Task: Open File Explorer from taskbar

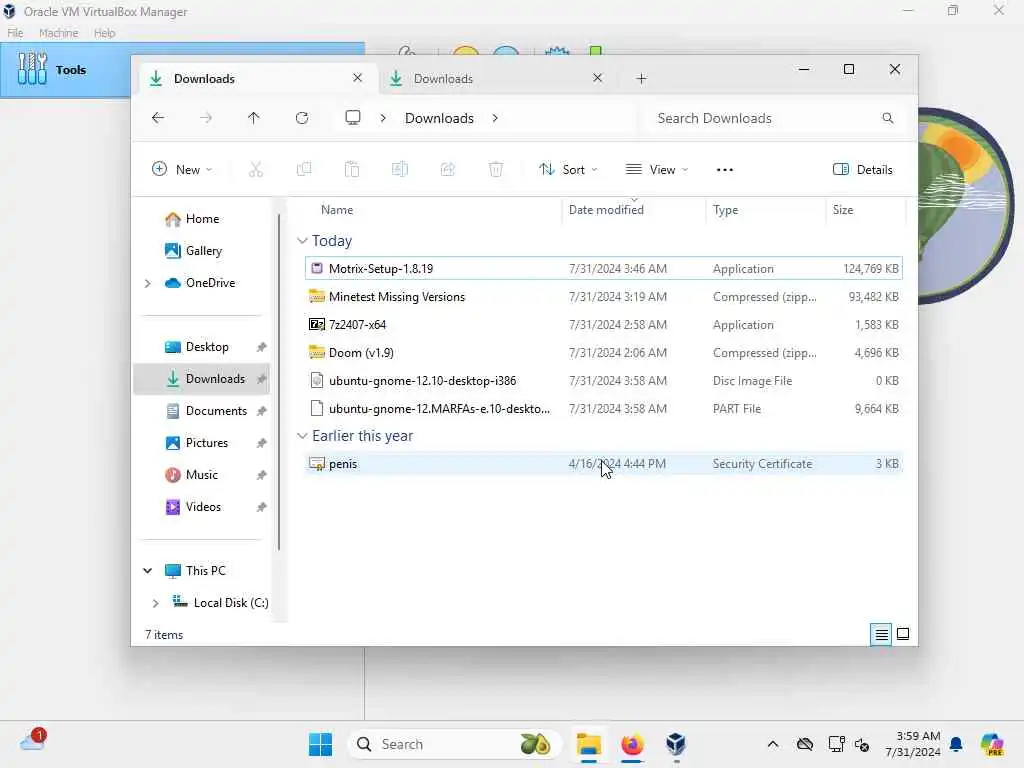Action: [588, 744]
